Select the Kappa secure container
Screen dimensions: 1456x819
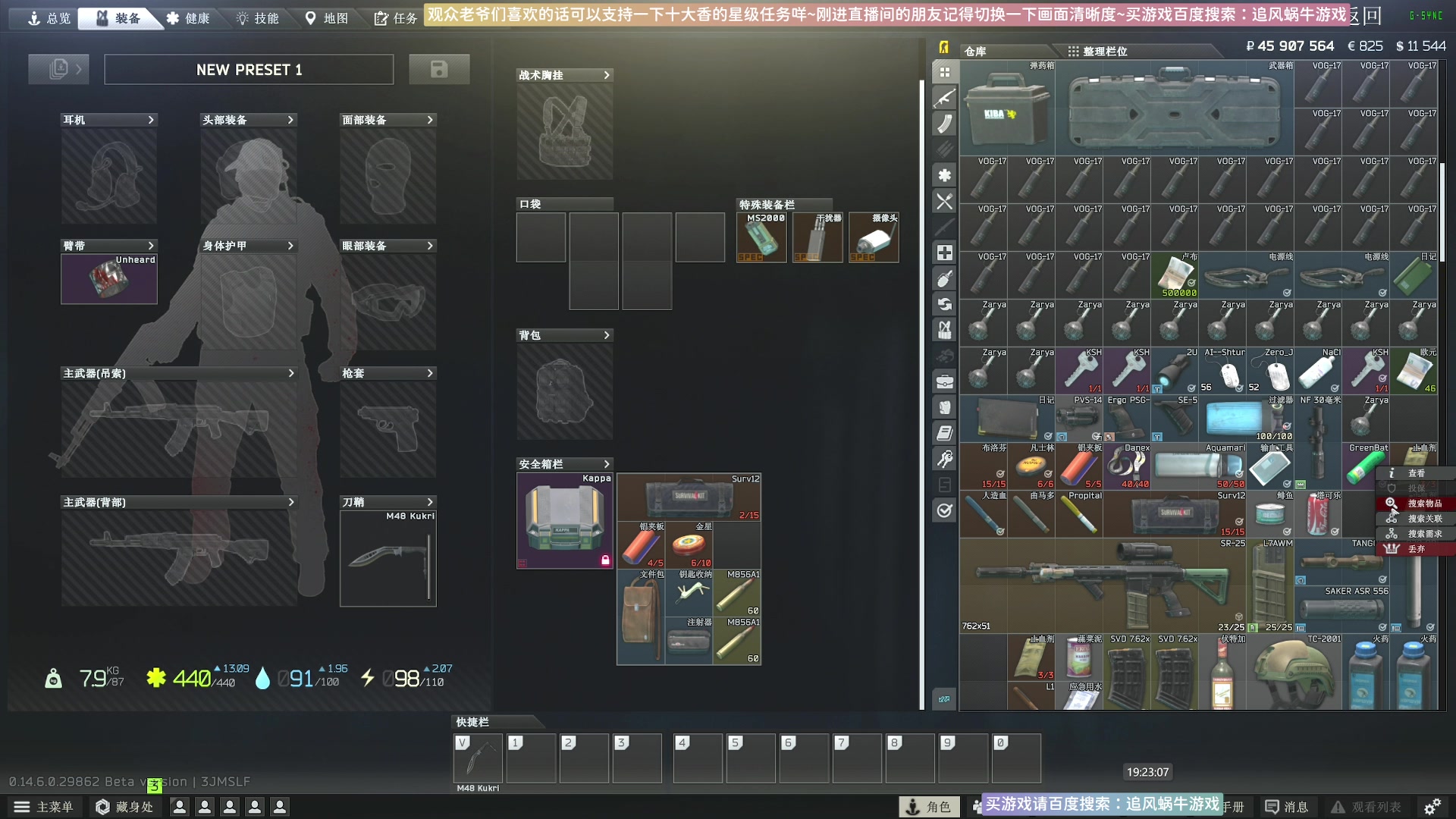coord(565,521)
